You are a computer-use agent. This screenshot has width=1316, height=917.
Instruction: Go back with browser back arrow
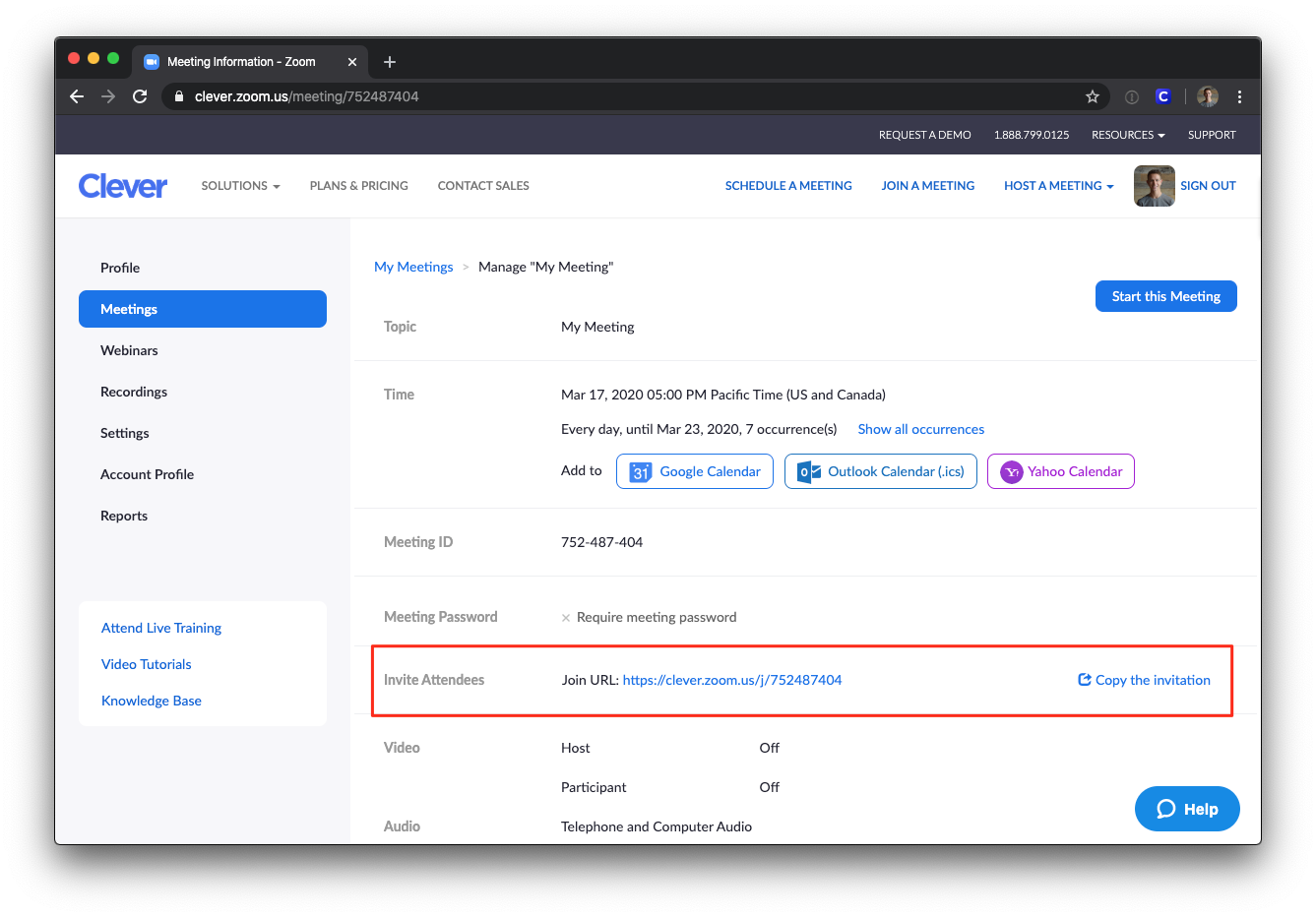pyautogui.click(x=77, y=96)
